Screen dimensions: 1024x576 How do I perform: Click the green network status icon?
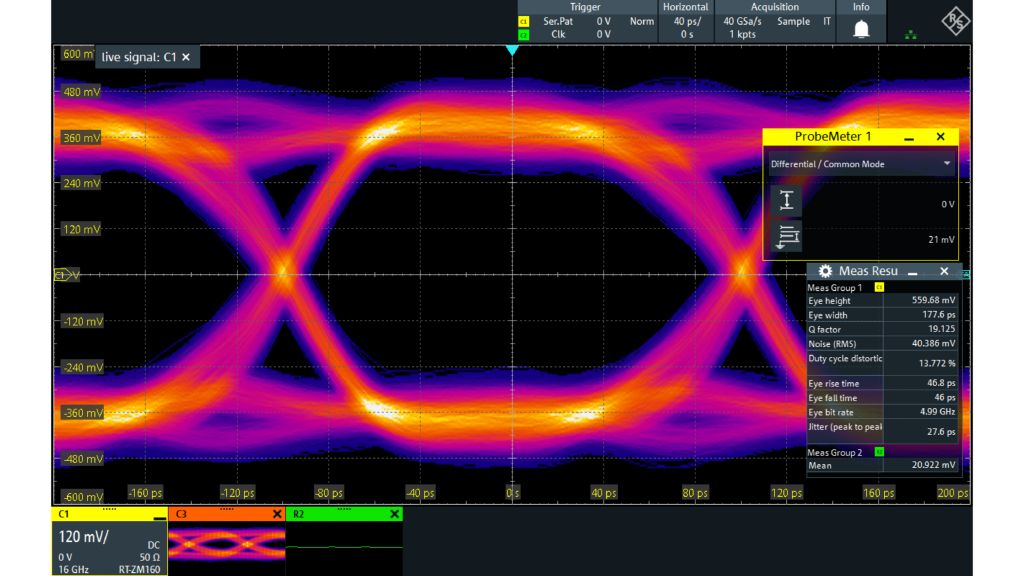[x=910, y=35]
